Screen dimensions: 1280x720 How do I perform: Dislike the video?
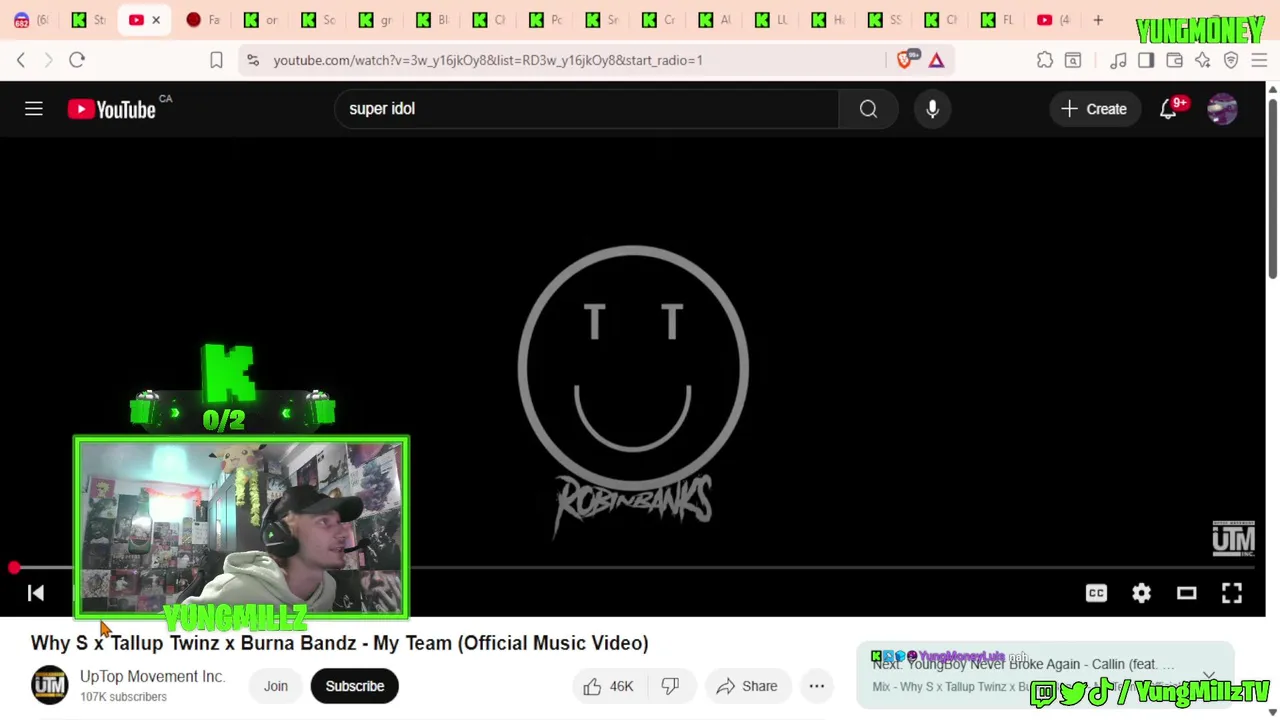click(670, 686)
